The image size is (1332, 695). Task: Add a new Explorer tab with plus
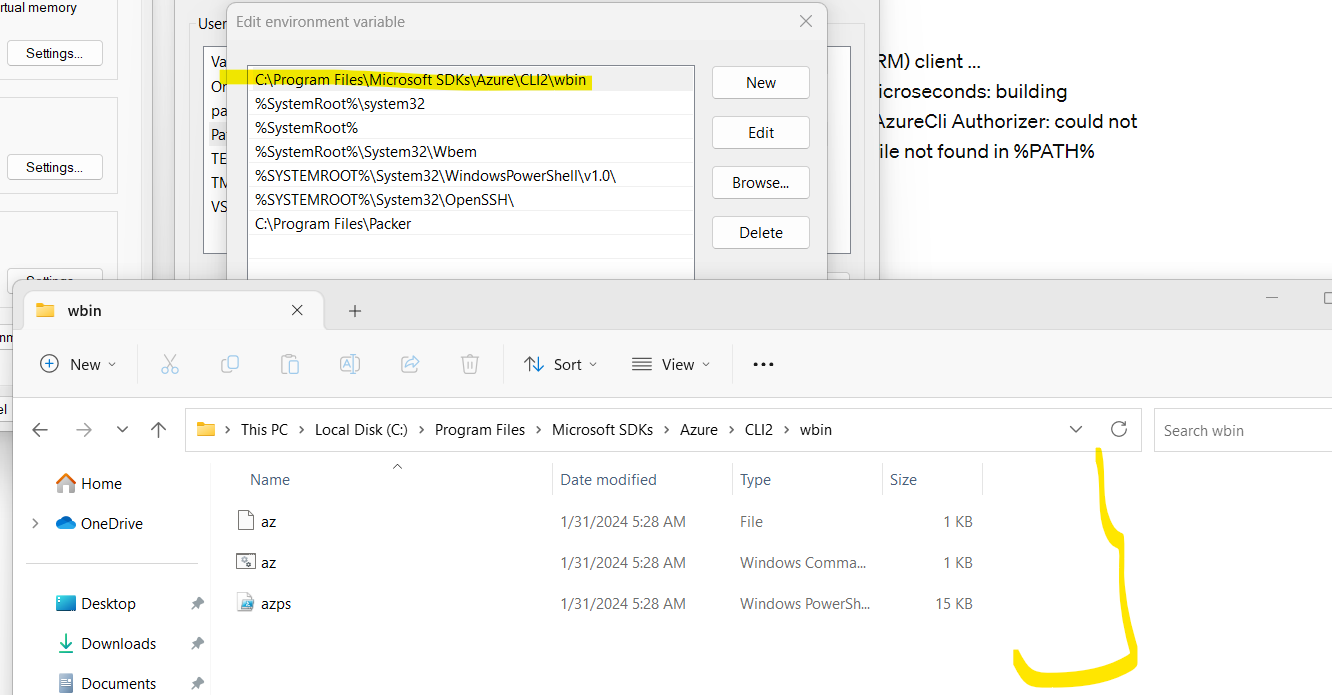354,311
